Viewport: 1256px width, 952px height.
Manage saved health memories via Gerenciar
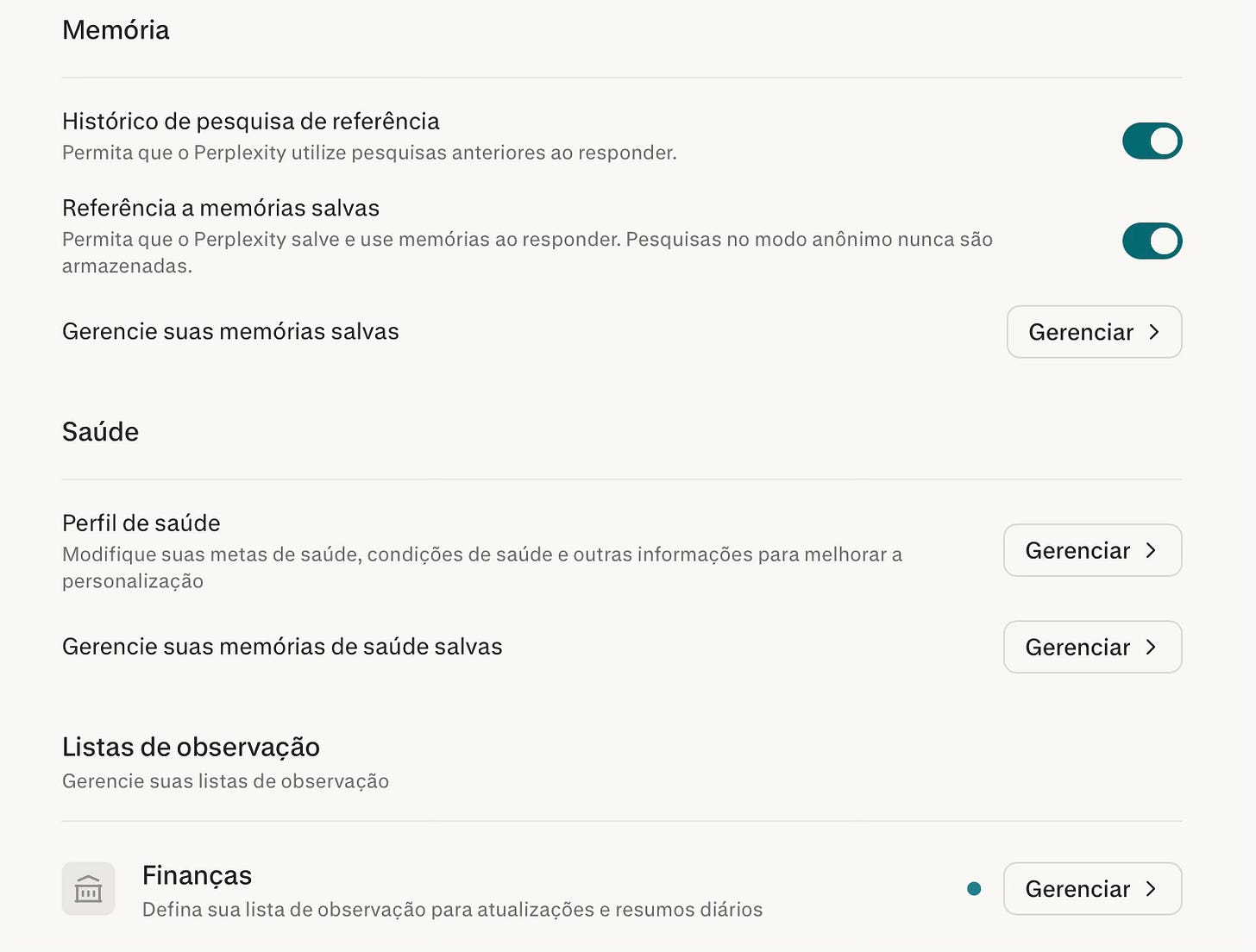coord(1092,647)
